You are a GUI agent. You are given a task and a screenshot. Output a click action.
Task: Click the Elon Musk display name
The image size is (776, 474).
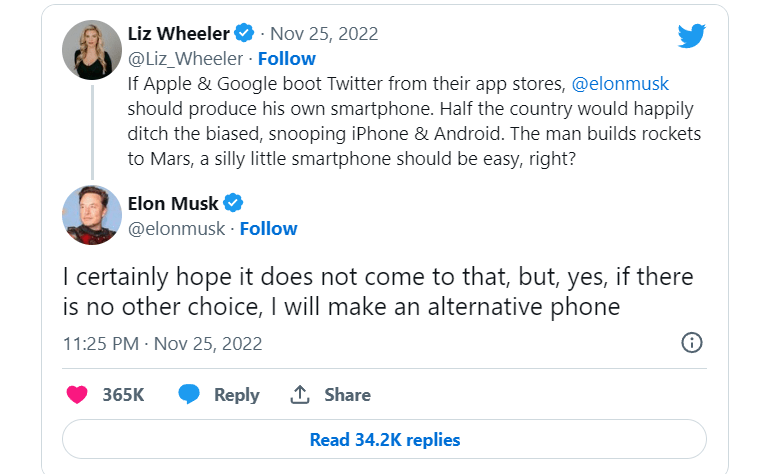click(174, 204)
